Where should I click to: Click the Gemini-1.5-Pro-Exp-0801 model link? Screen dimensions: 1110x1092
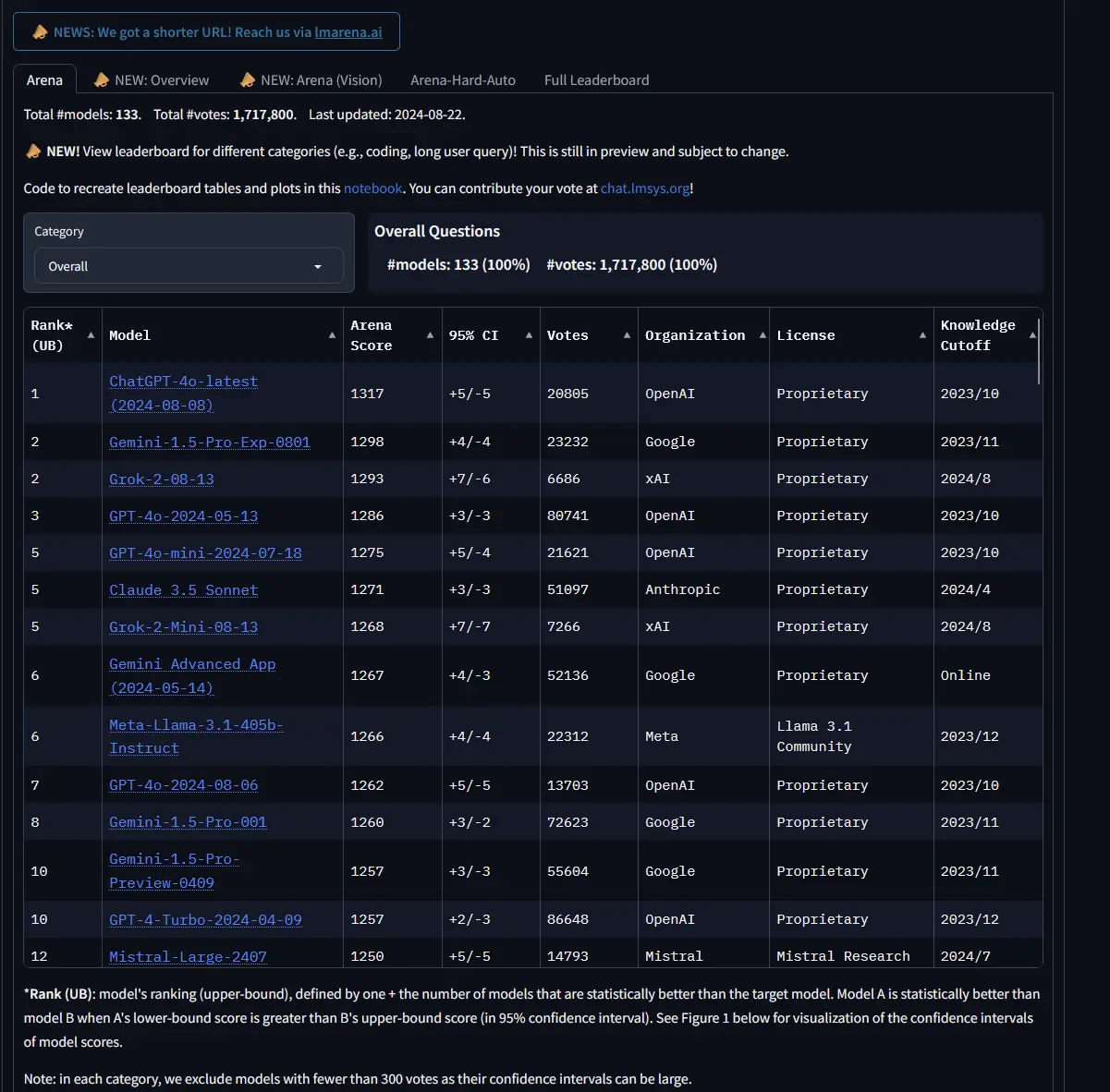tap(210, 443)
